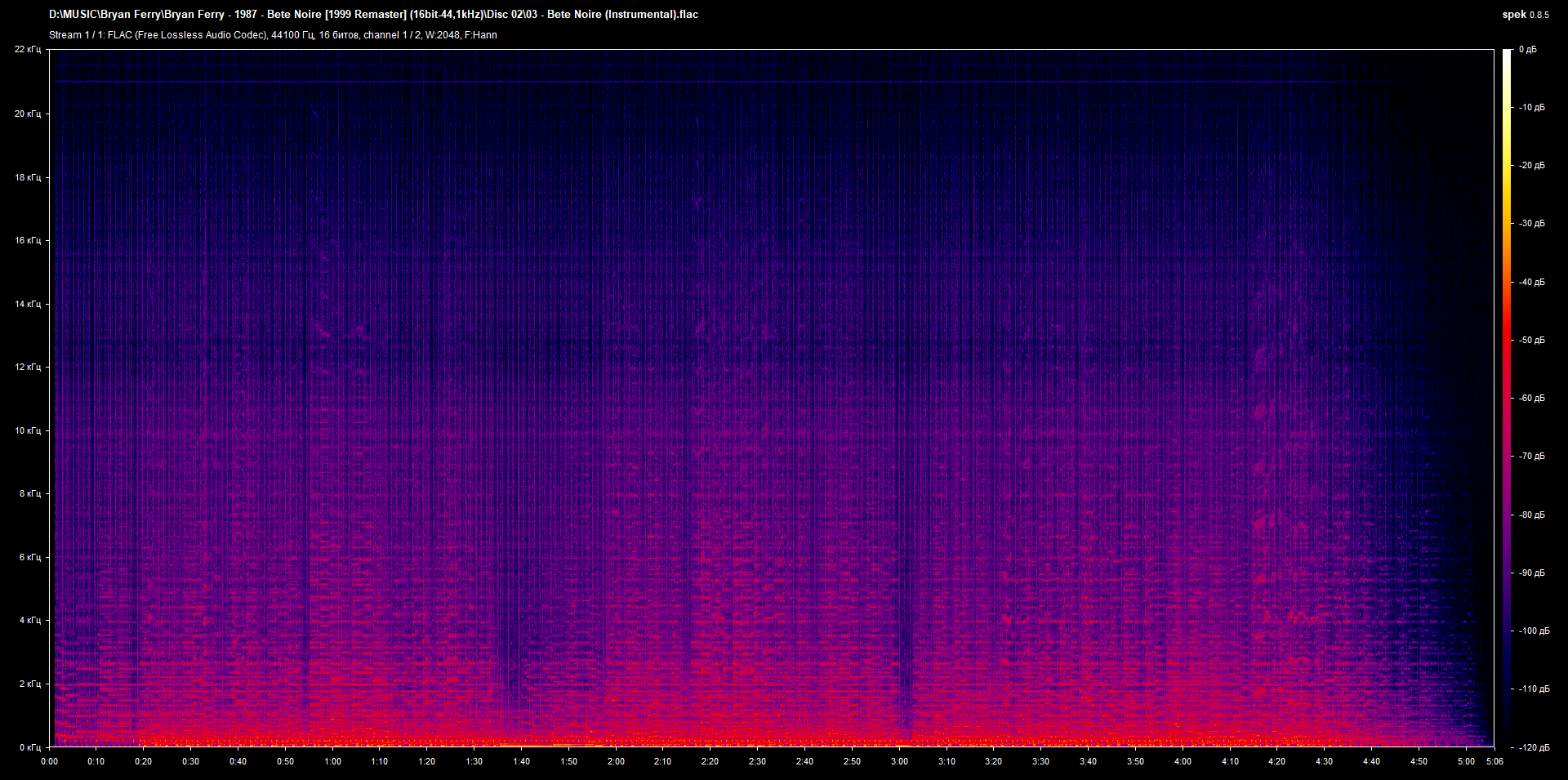Click the dB color gradient scale bar
This screenshot has width=1568, height=780.
pos(1507,398)
